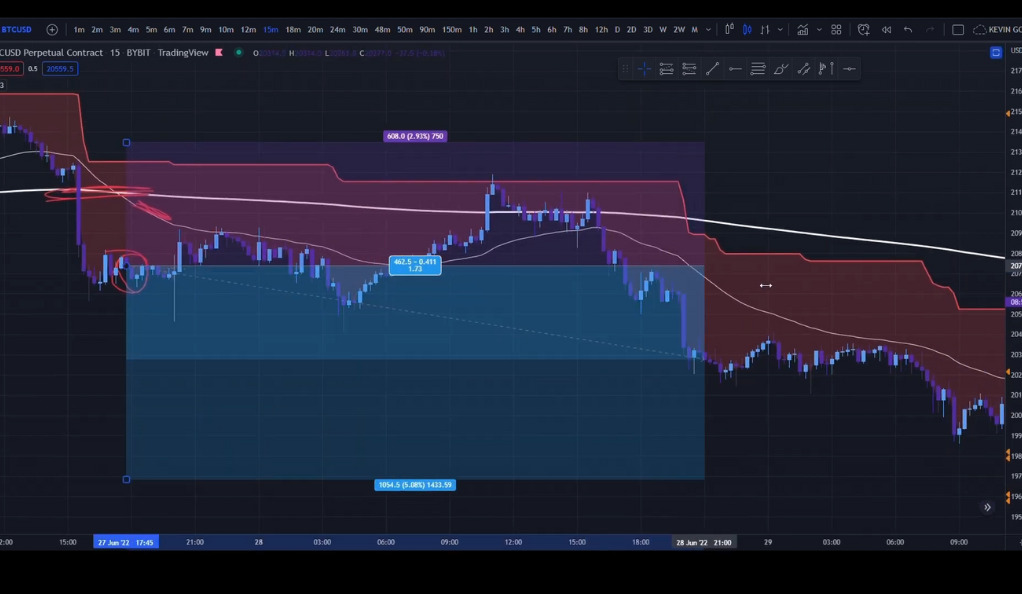The width and height of the screenshot is (1022, 594).
Task: Switch chart to the 5m timeframe
Action: click(151, 29)
